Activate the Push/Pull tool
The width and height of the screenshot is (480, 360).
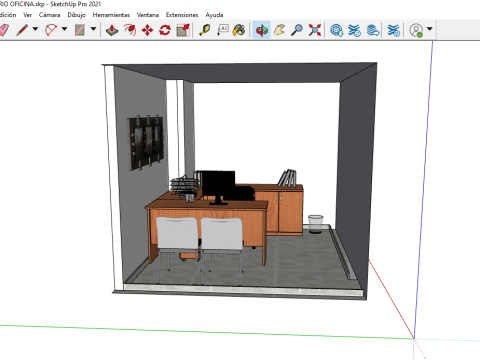pos(112,30)
